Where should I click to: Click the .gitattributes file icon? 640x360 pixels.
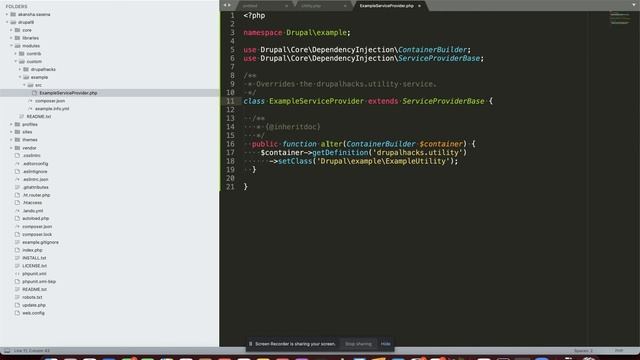click(17, 187)
